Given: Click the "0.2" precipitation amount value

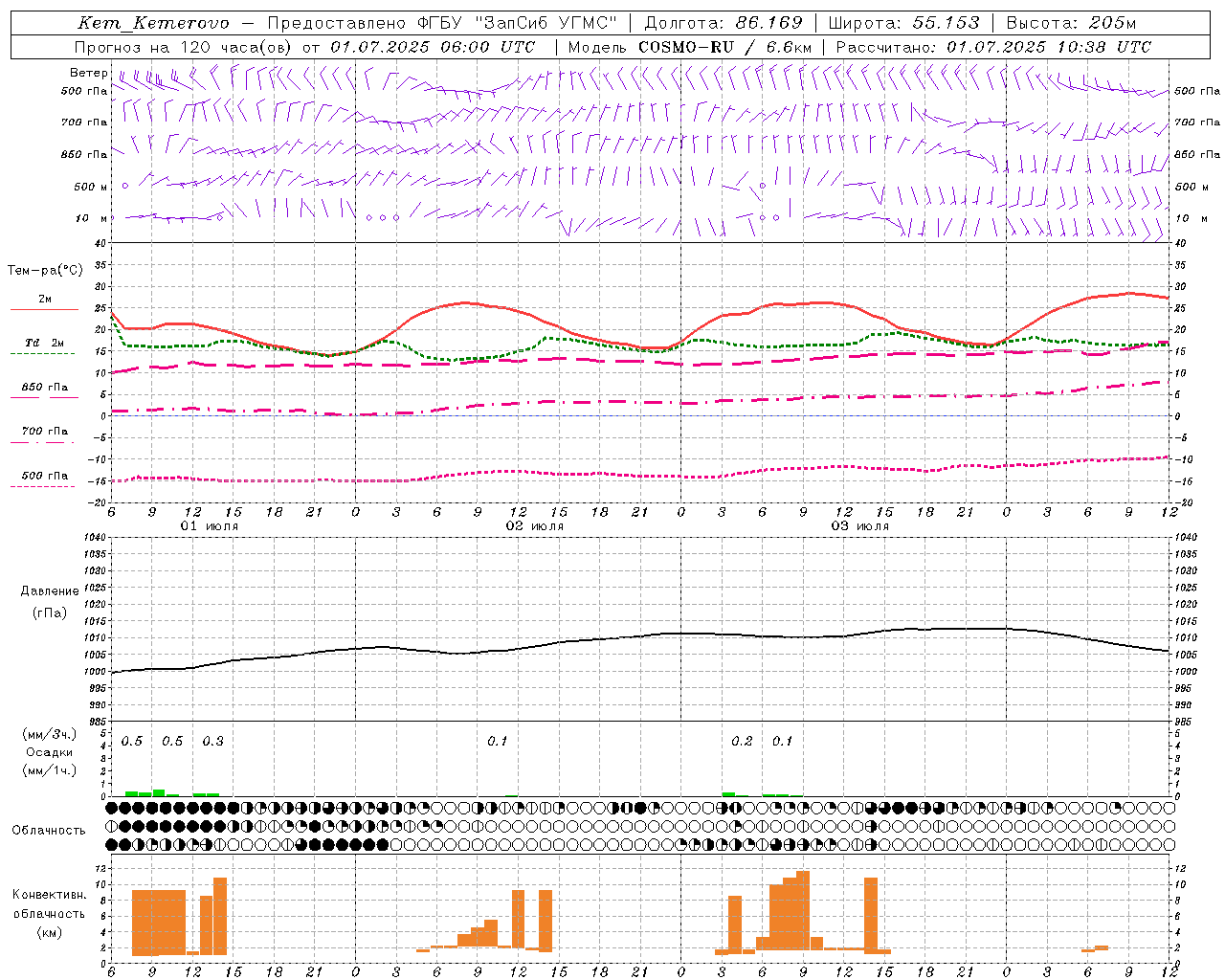Looking at the screenshot, I should pos(742,742).
